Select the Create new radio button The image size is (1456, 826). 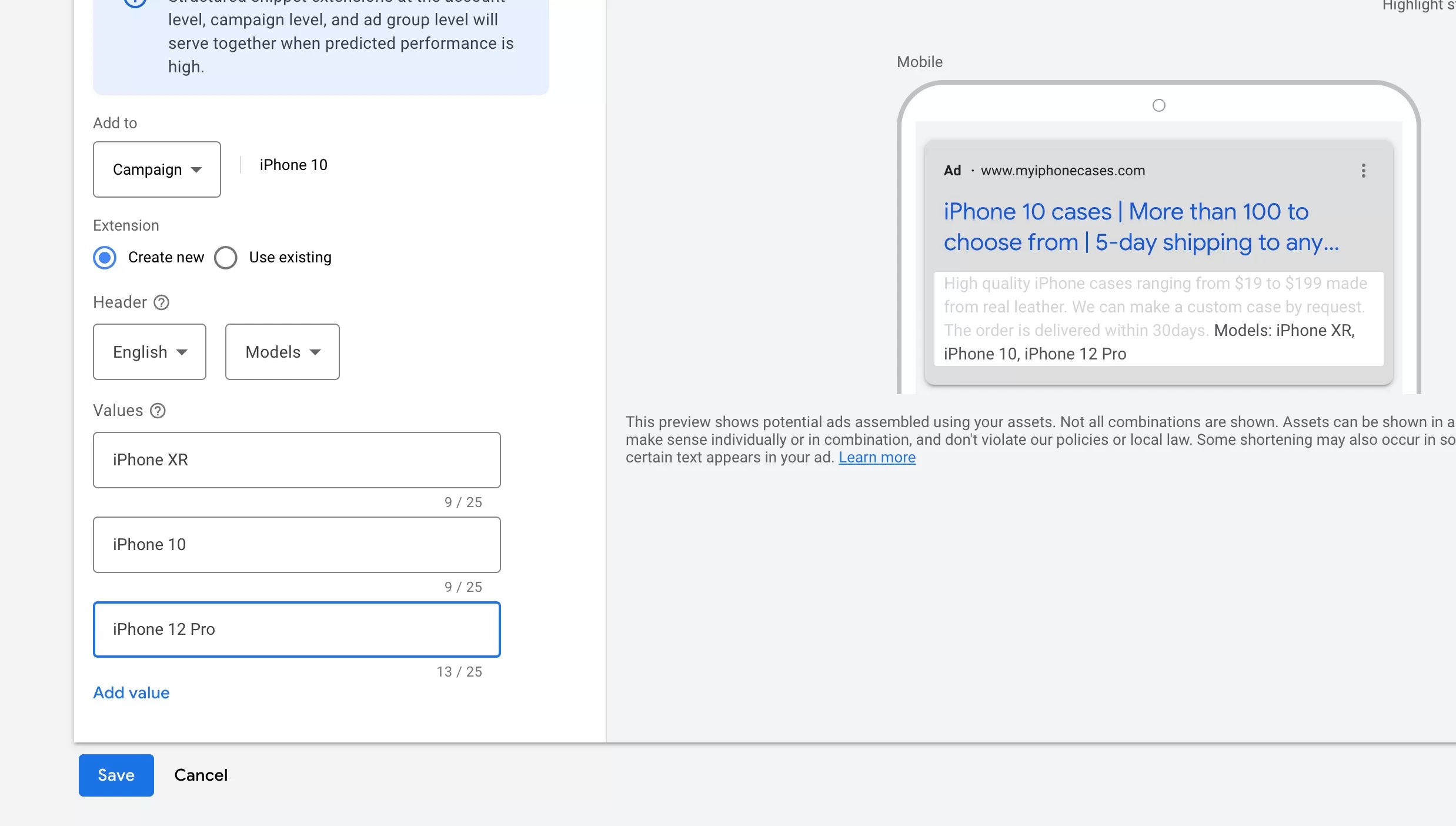click(105, 258)
